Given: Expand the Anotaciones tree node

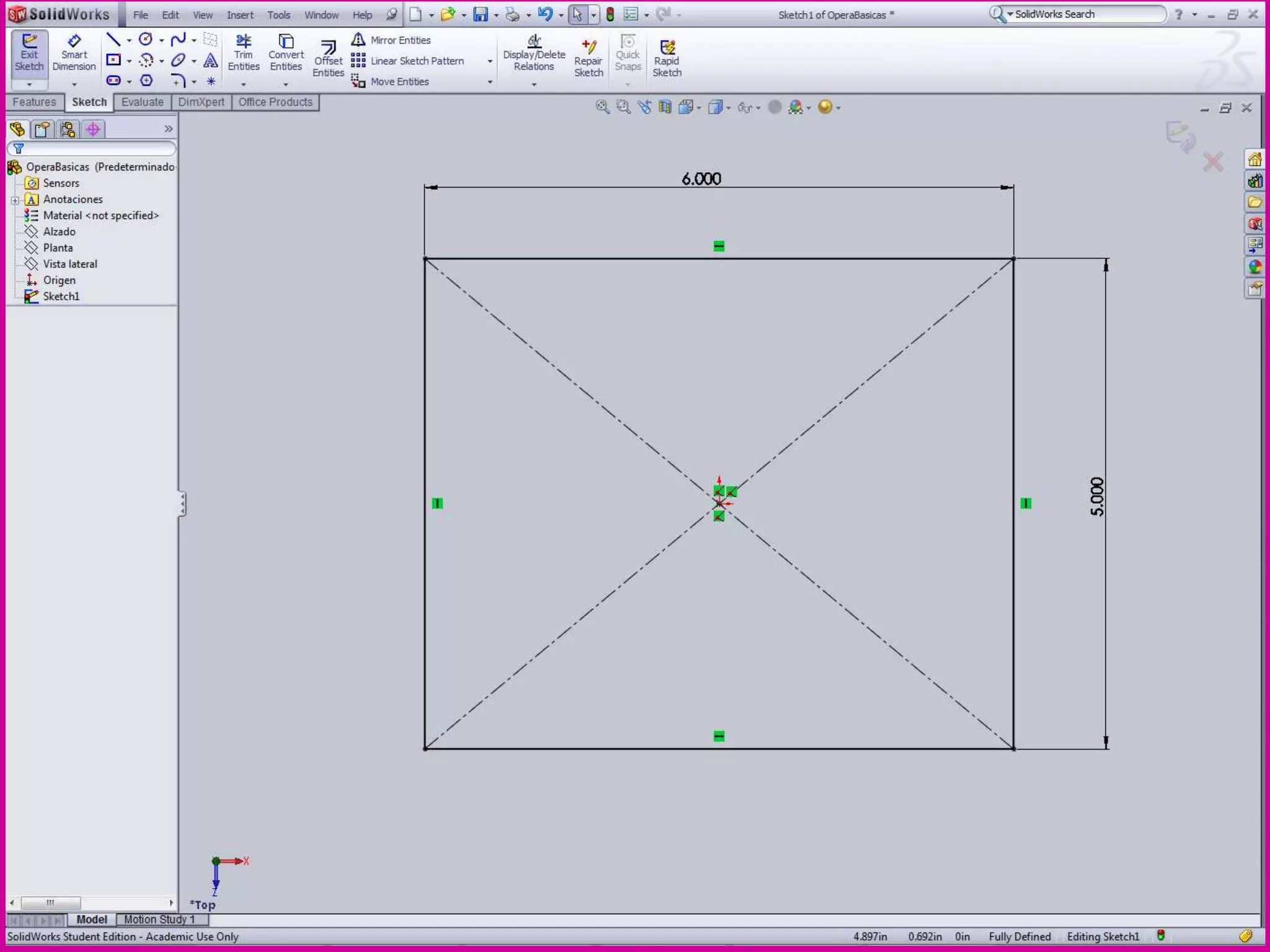Looking at the screenshot, I should coord(15,200).
